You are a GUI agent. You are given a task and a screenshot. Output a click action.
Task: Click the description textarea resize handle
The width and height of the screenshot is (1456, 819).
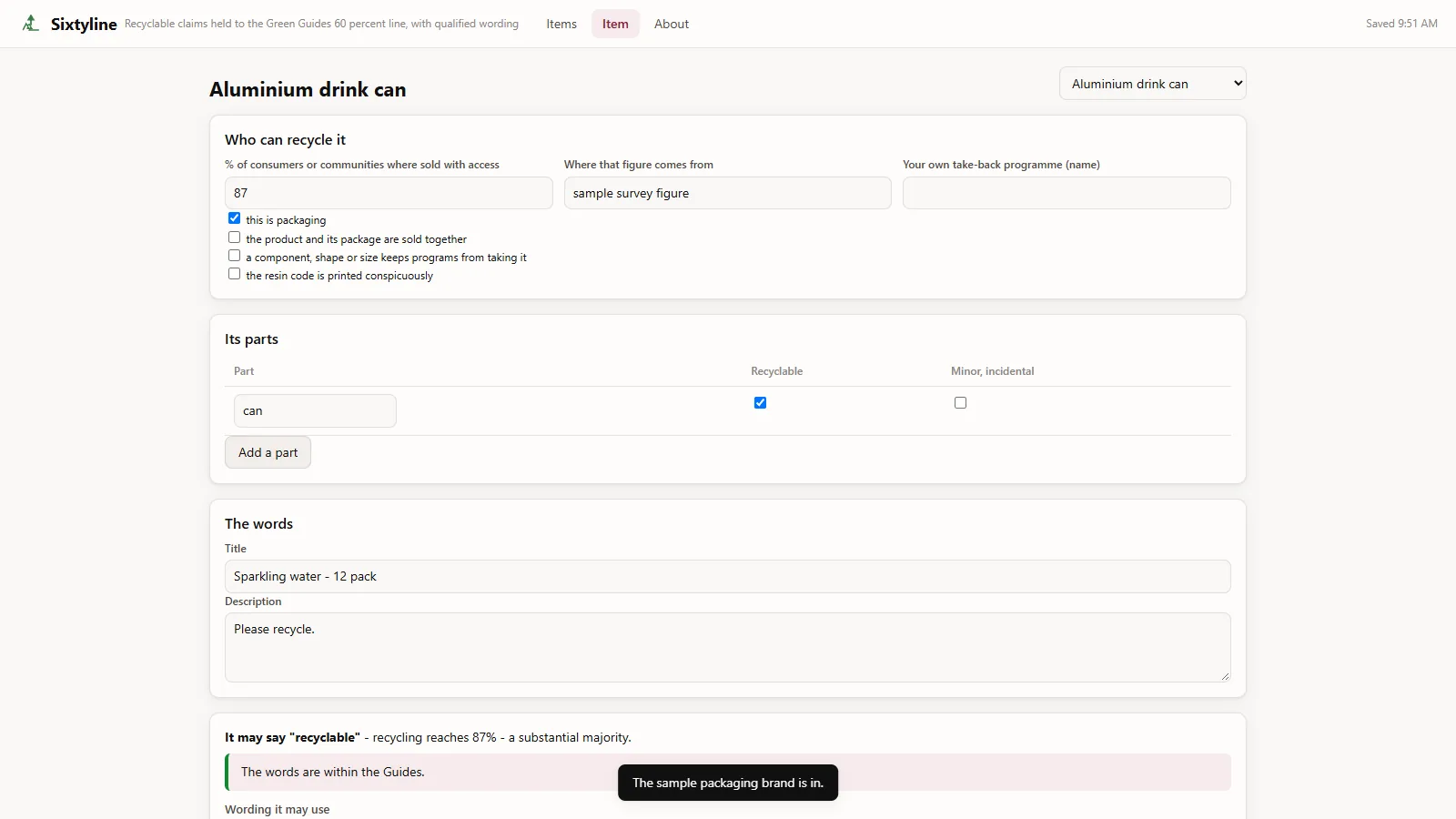point(1225,676)
